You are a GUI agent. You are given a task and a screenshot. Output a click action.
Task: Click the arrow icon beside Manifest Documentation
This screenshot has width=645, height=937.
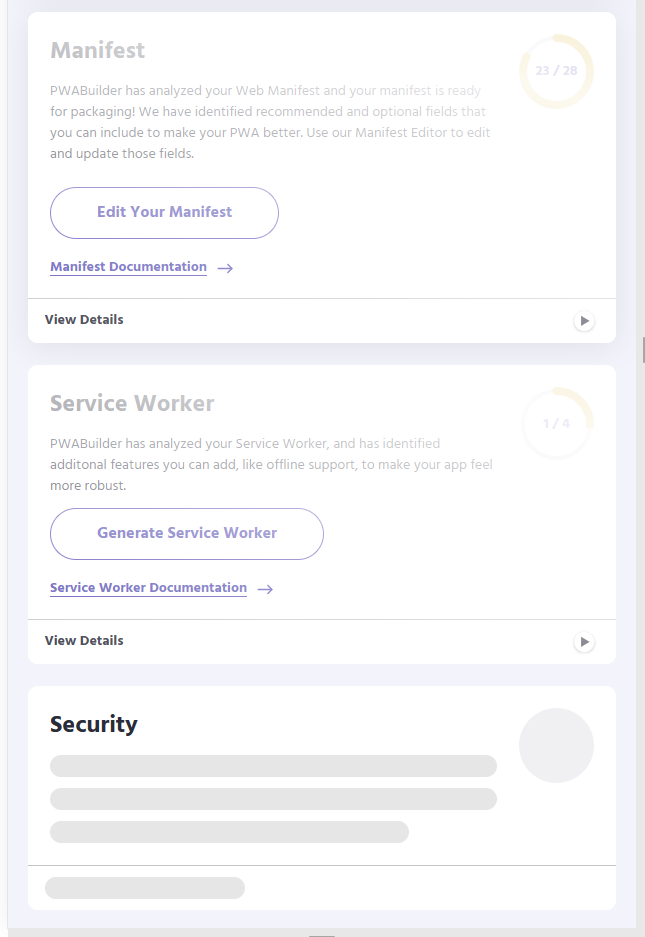coord(225,267)
